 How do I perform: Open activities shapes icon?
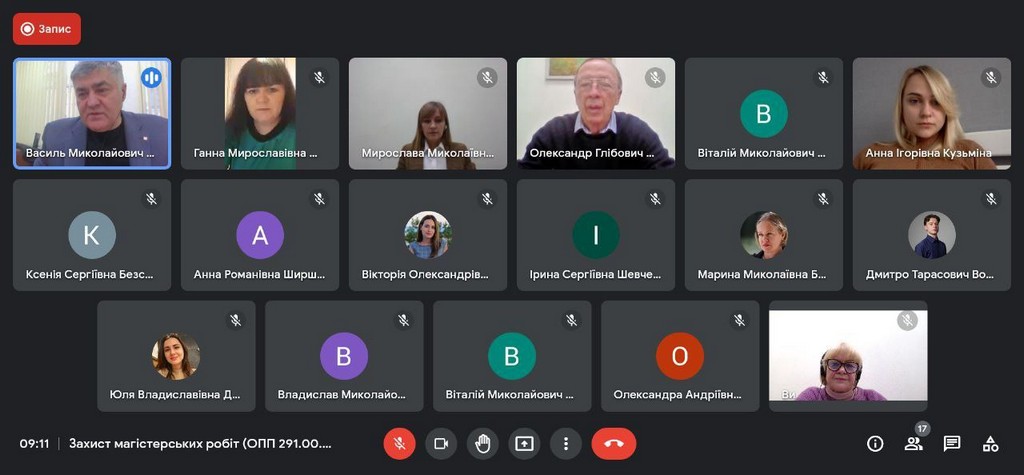click(990, 443)
